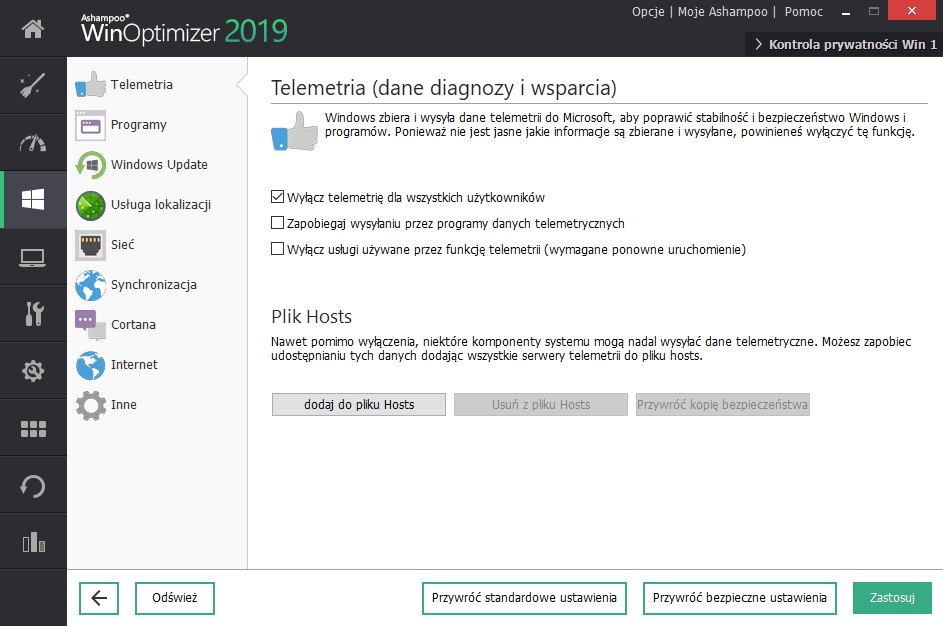The width and height of the screenshot is (943, 626).
Task: Click the Internet globe icon
Action: coord(90,365)
